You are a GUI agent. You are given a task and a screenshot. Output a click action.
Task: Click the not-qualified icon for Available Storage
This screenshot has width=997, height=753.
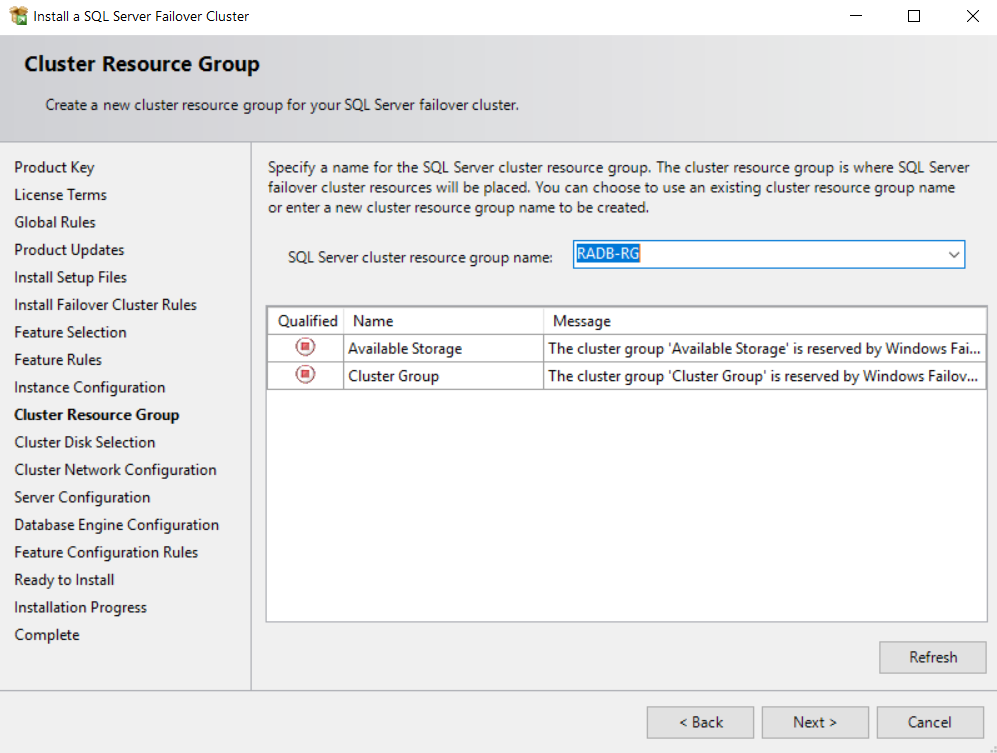(x=305, y=347)
